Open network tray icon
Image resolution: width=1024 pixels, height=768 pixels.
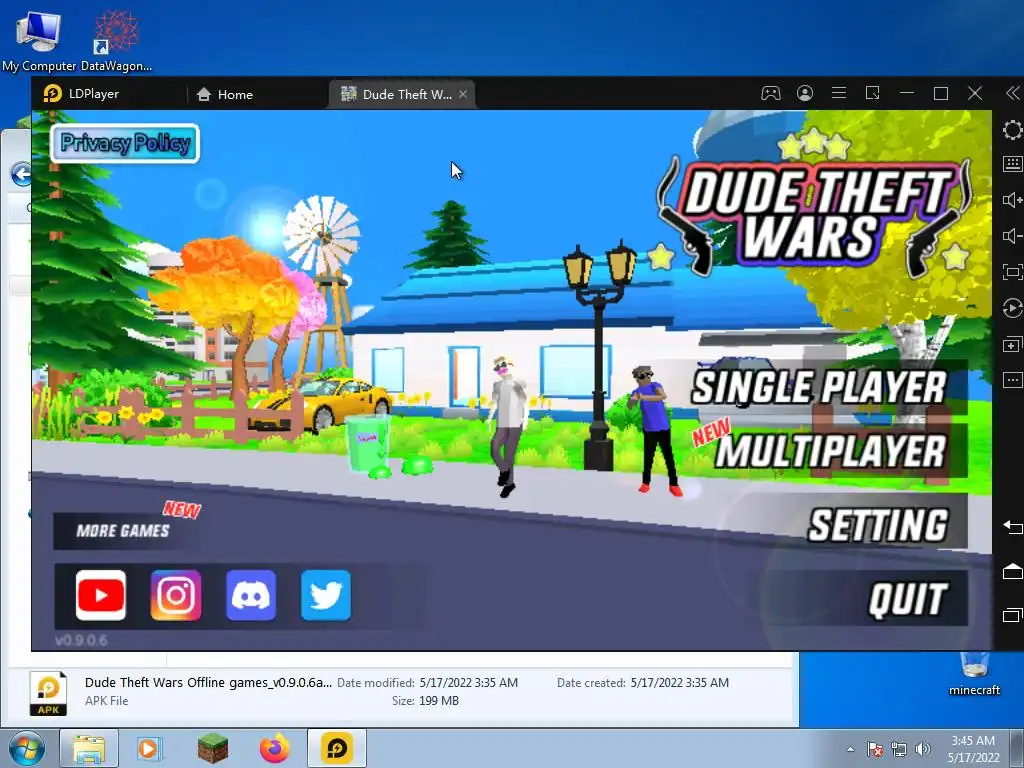(x=899, y=749)
